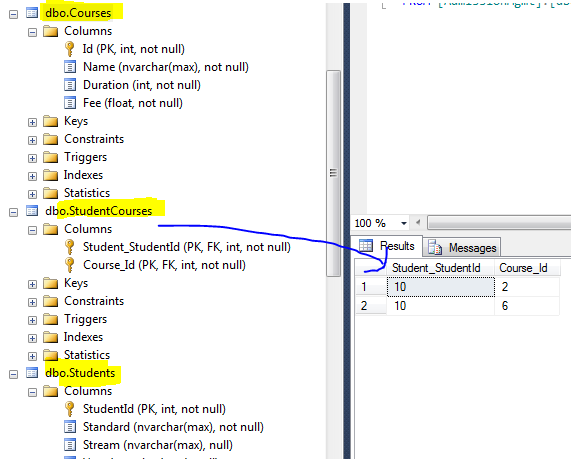Click the Fee column icon
The width and height of the screenshot is (571, 459).
tap(70, 103)
